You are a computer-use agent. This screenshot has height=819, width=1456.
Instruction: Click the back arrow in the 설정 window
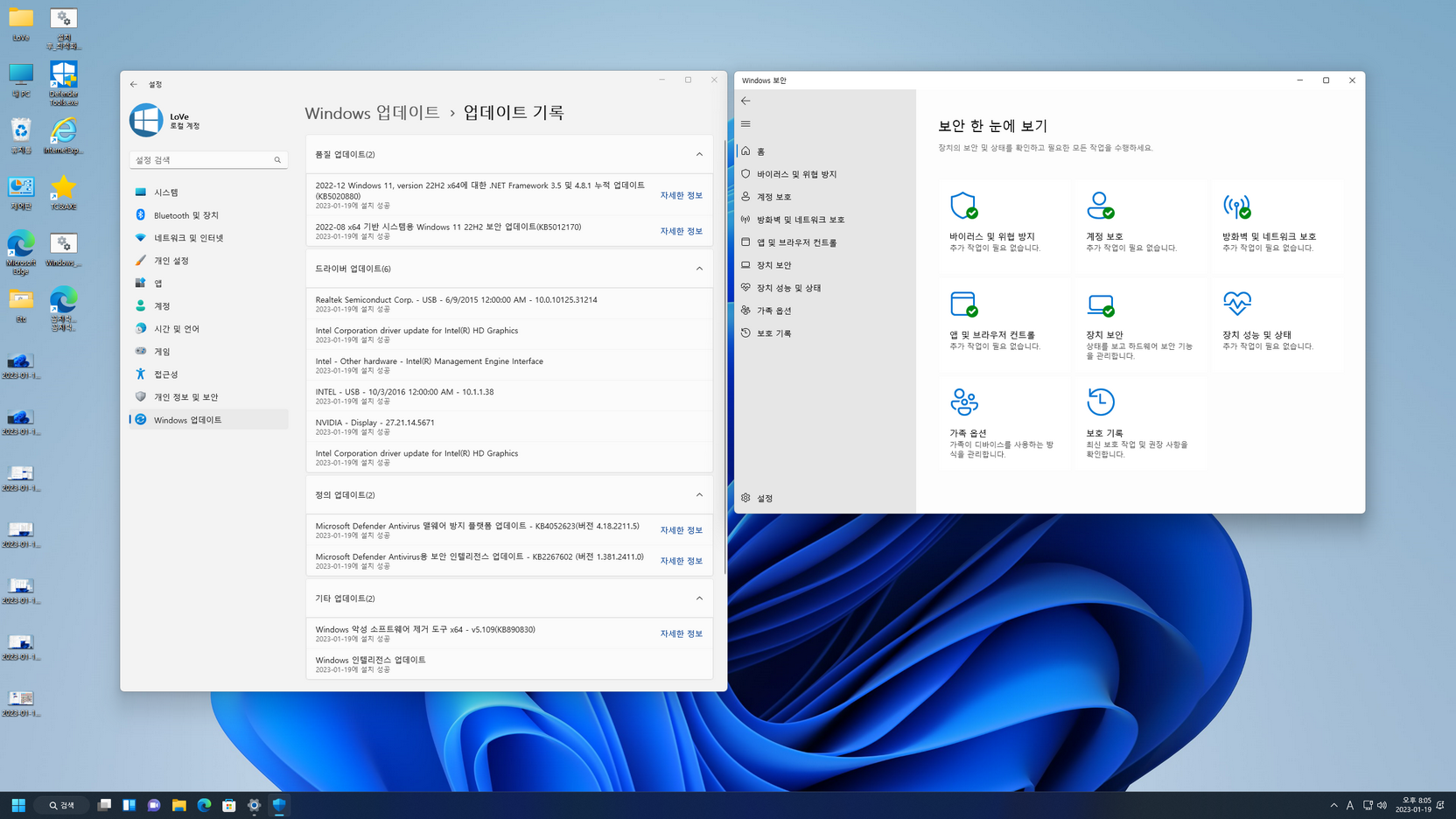pyautogui.click(x=134, y=85)
